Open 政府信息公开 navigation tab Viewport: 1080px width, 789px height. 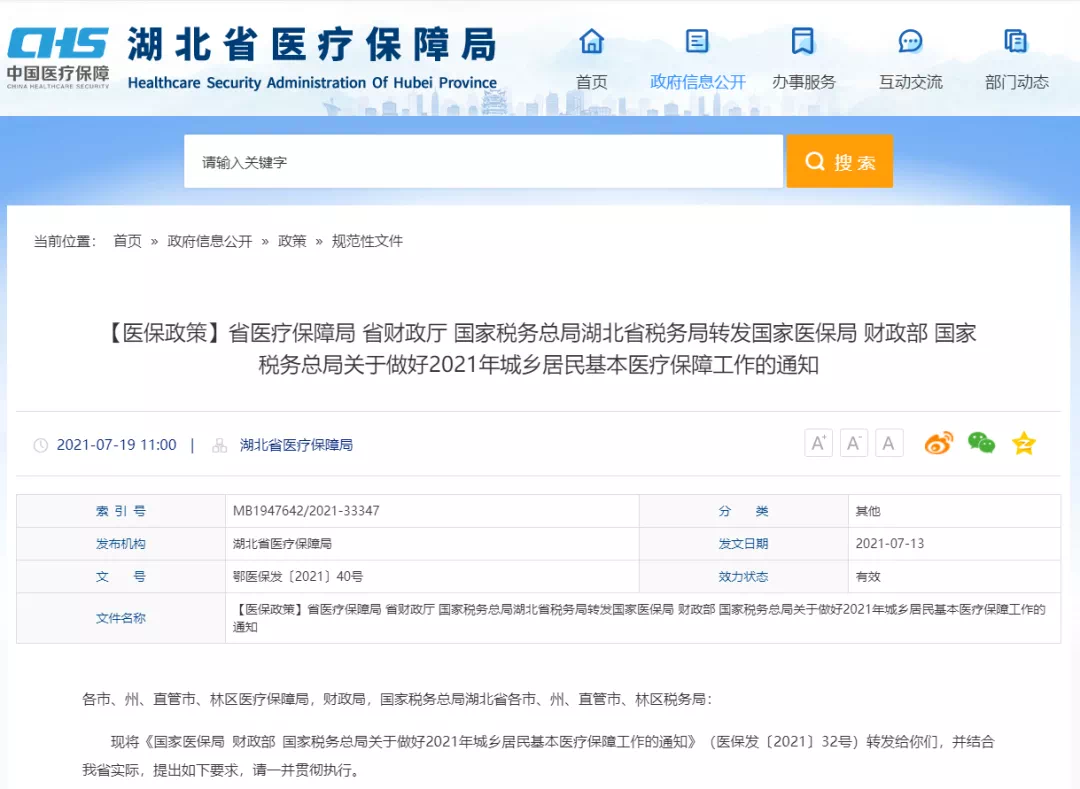click(x=697, y=81)
